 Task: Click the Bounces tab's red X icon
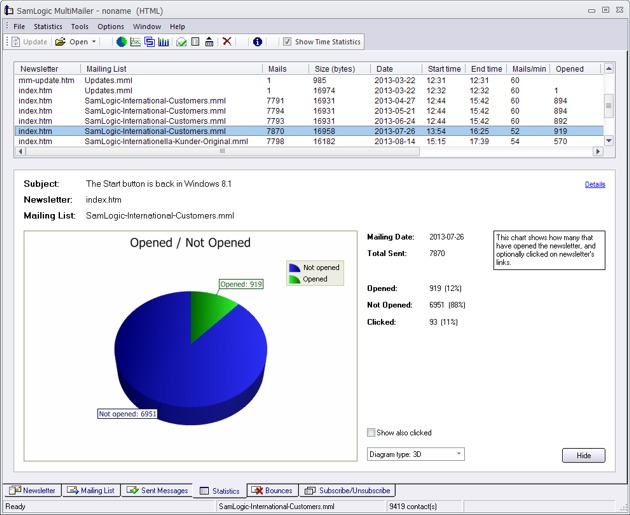point(257,490)
